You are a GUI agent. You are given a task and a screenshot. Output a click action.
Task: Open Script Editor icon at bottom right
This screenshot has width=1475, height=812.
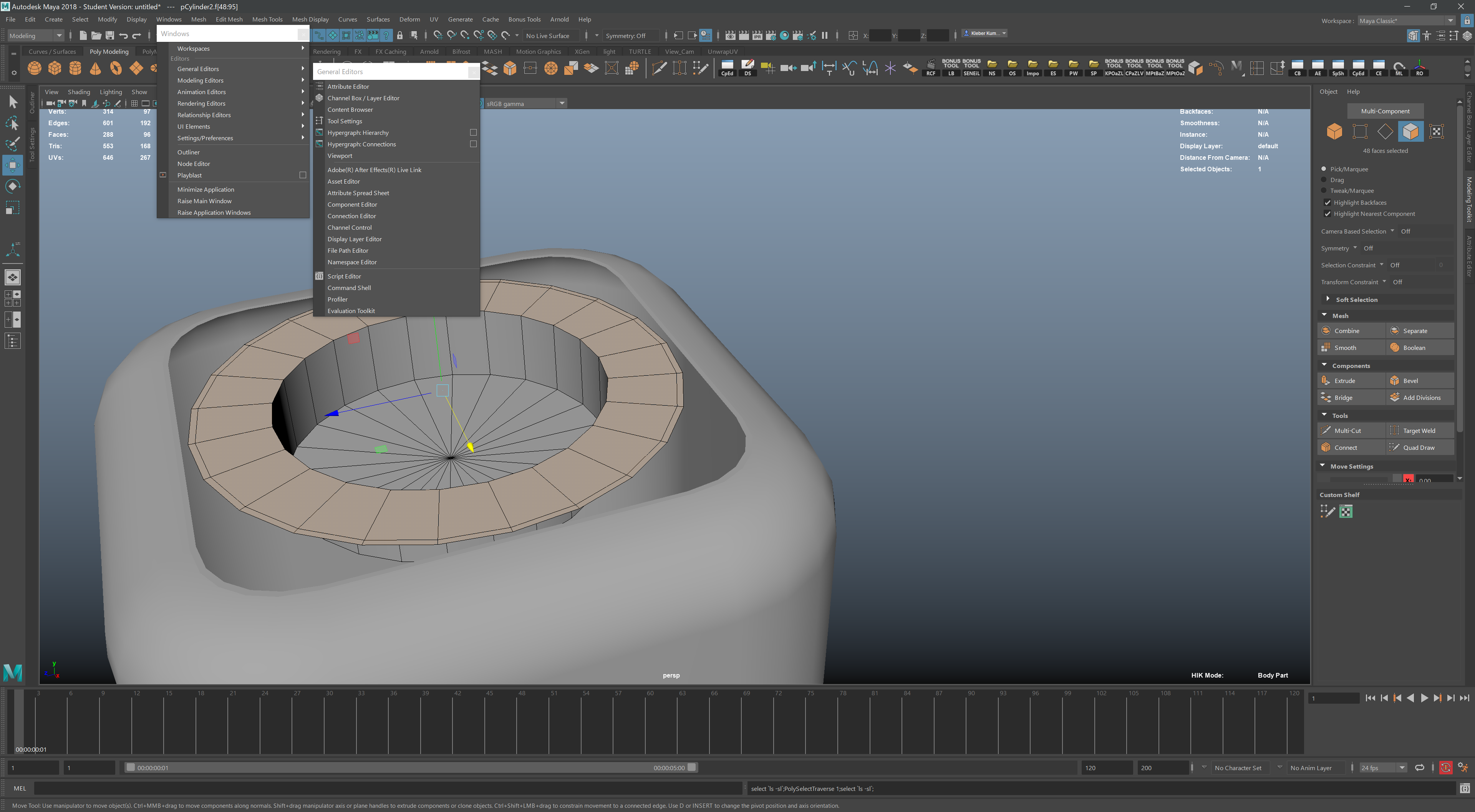(1465, 789)
